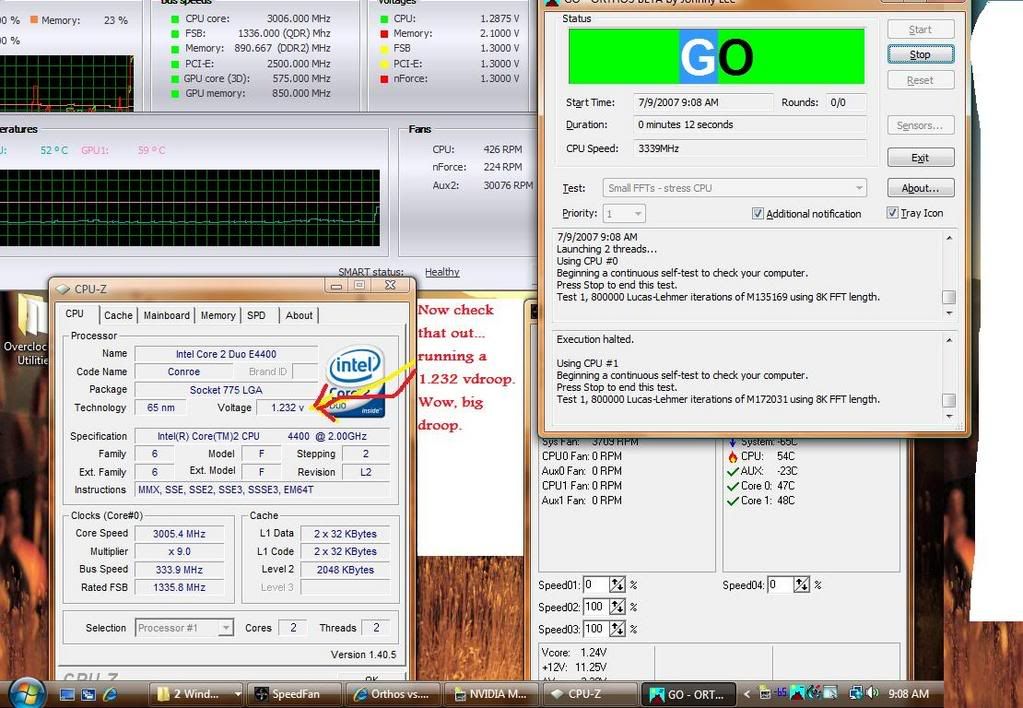
Task: Click the checkmark icon beside Core 0
Action: [x=733, y=486]
